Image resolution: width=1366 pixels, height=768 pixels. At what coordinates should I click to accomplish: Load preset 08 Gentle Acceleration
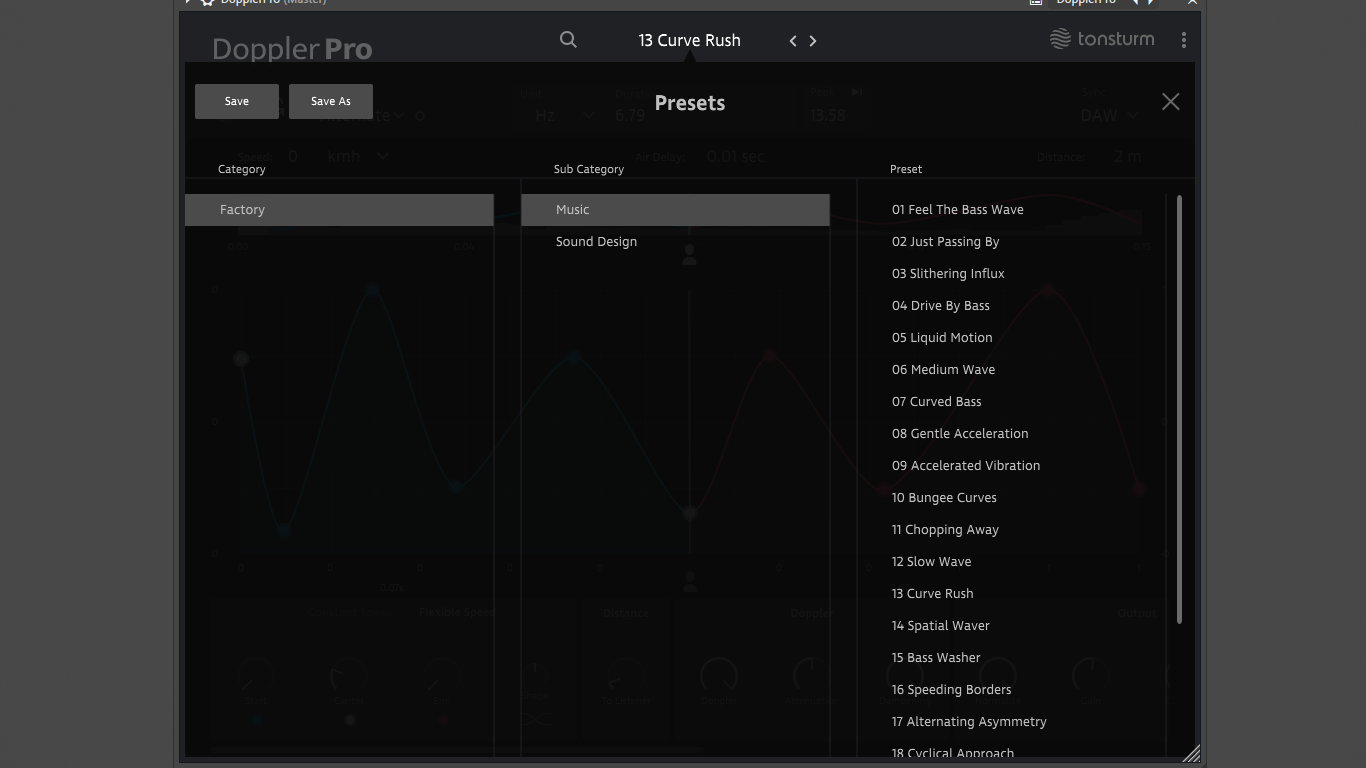[x=960, y=434]
